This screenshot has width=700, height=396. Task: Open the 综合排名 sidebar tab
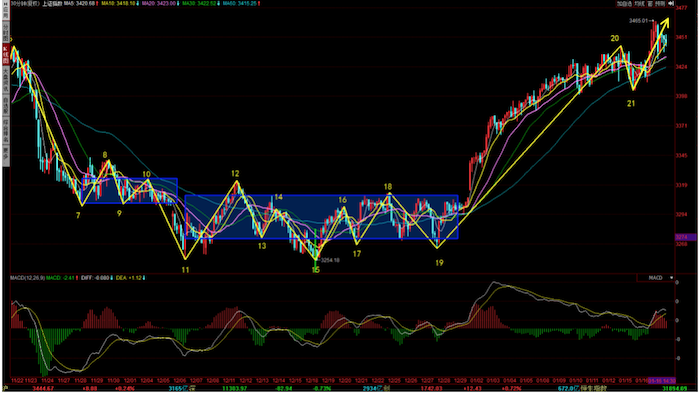pos(6,131)
